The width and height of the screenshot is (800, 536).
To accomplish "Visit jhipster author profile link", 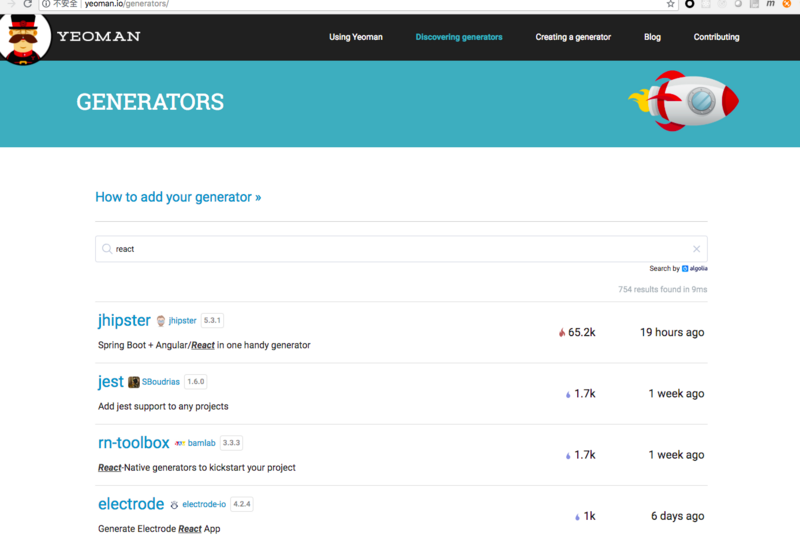I will 182,321.
